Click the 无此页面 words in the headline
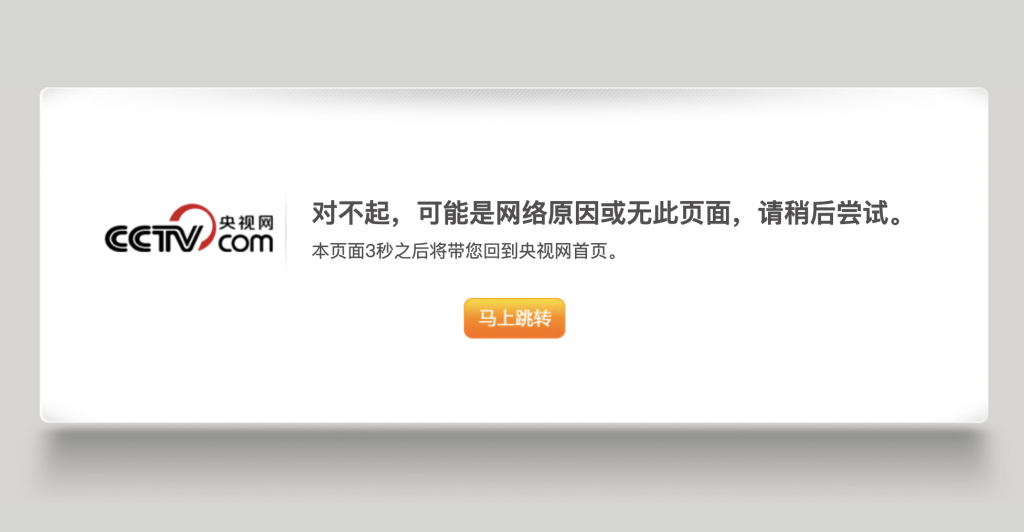This screenshot has width=1024, height=532. coord(678,213)
